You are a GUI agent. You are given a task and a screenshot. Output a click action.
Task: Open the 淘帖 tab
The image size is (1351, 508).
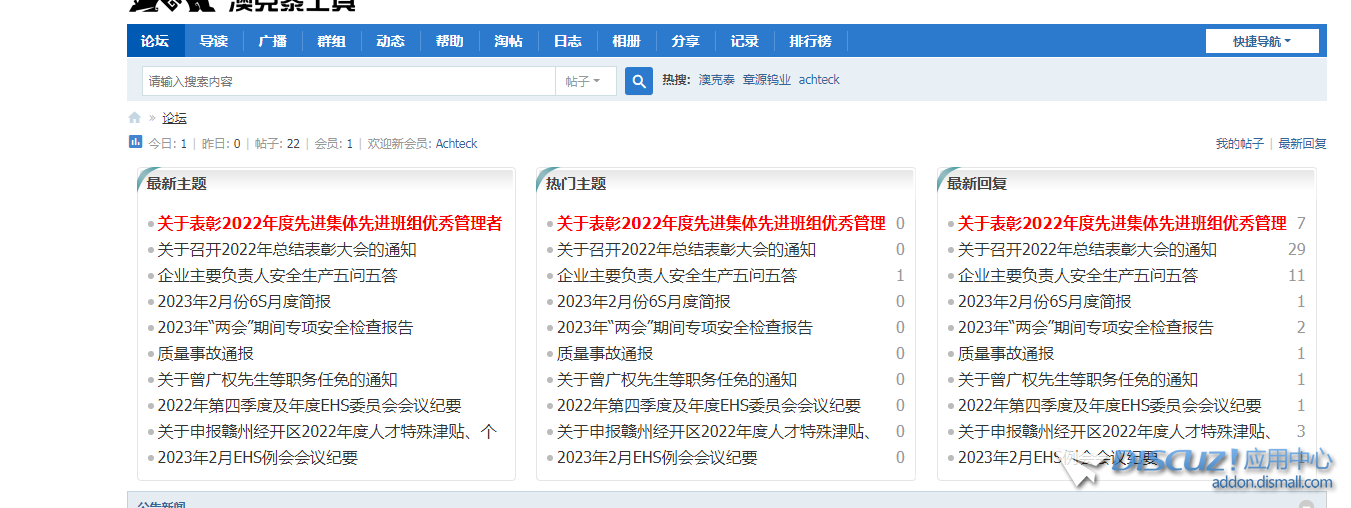[509, 41]
